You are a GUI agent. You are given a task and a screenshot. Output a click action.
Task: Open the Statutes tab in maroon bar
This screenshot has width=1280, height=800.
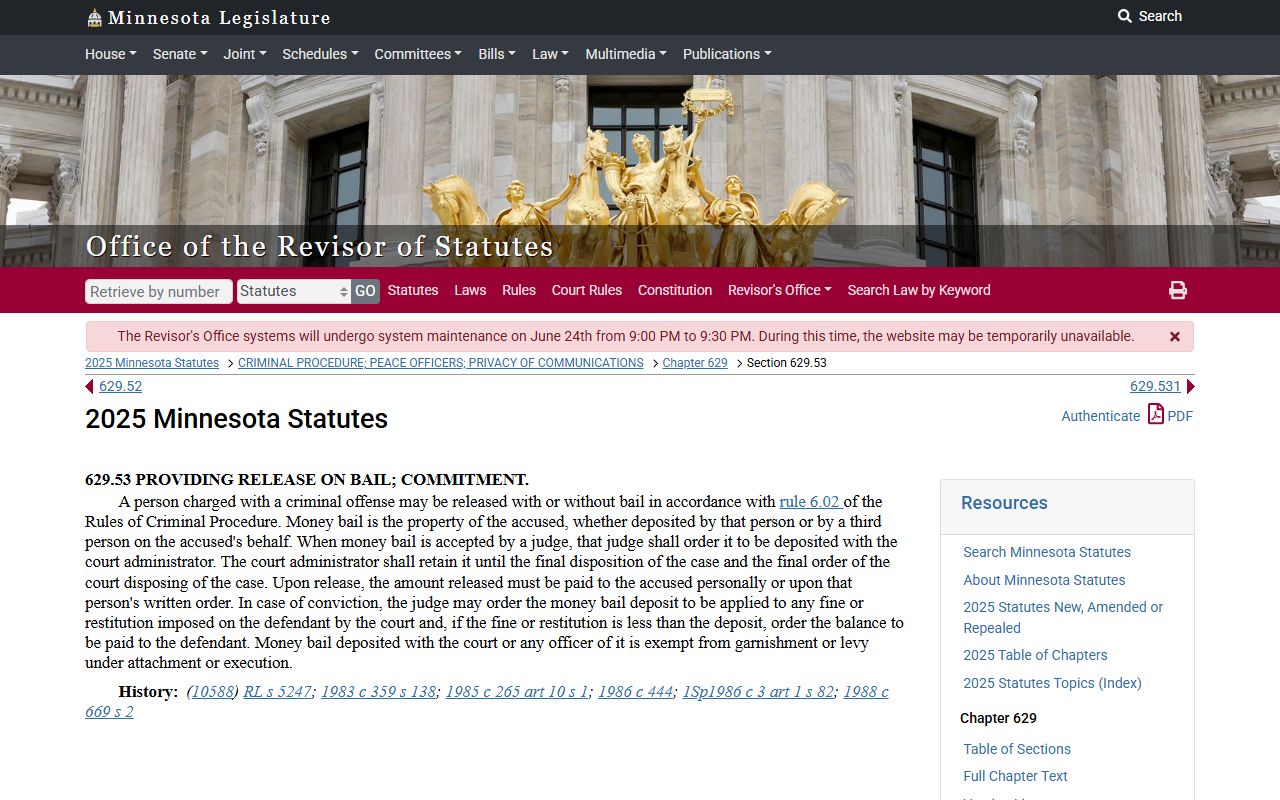click(x=413, y=290)
